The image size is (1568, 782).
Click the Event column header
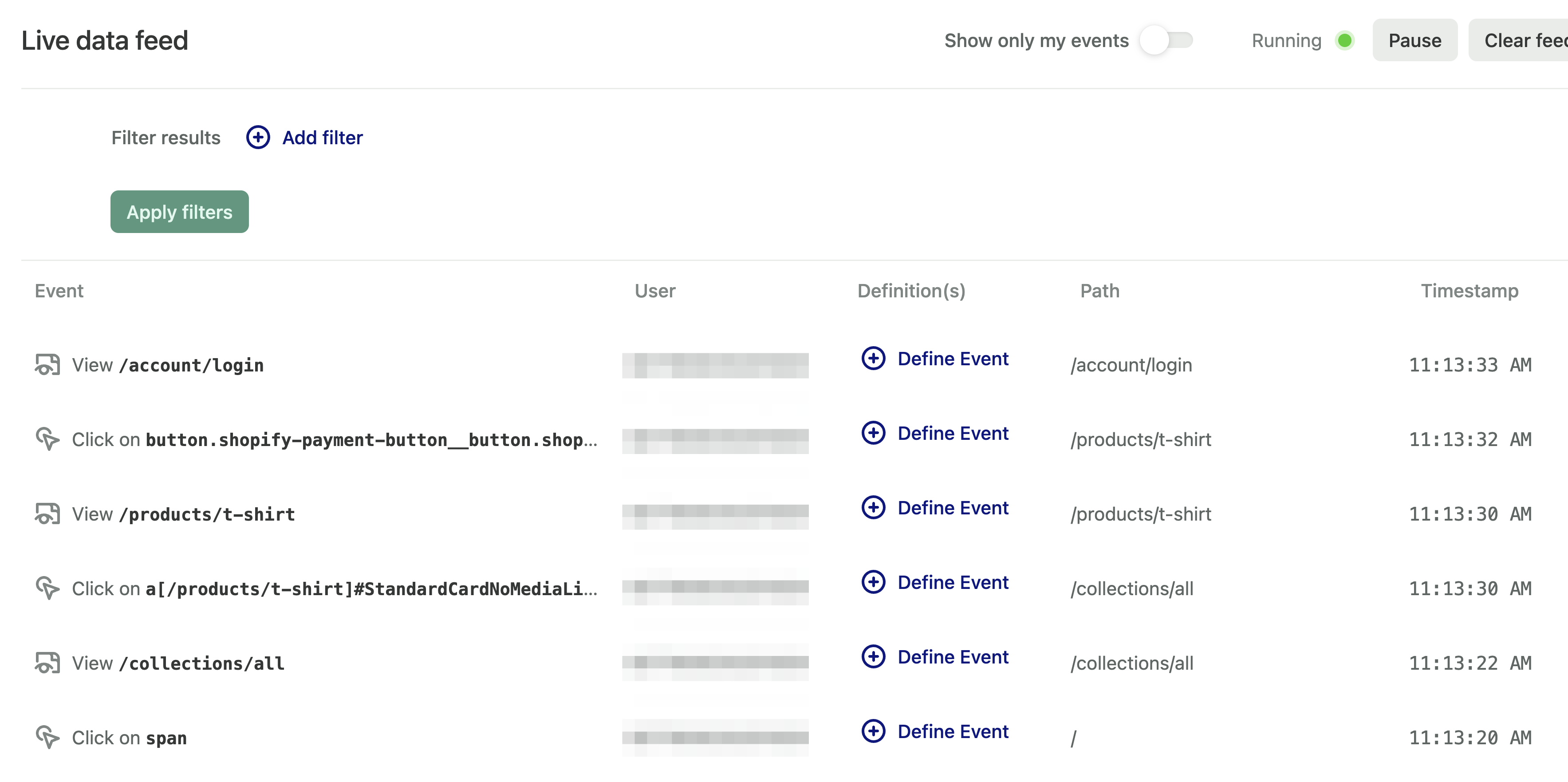coord(59,291)
